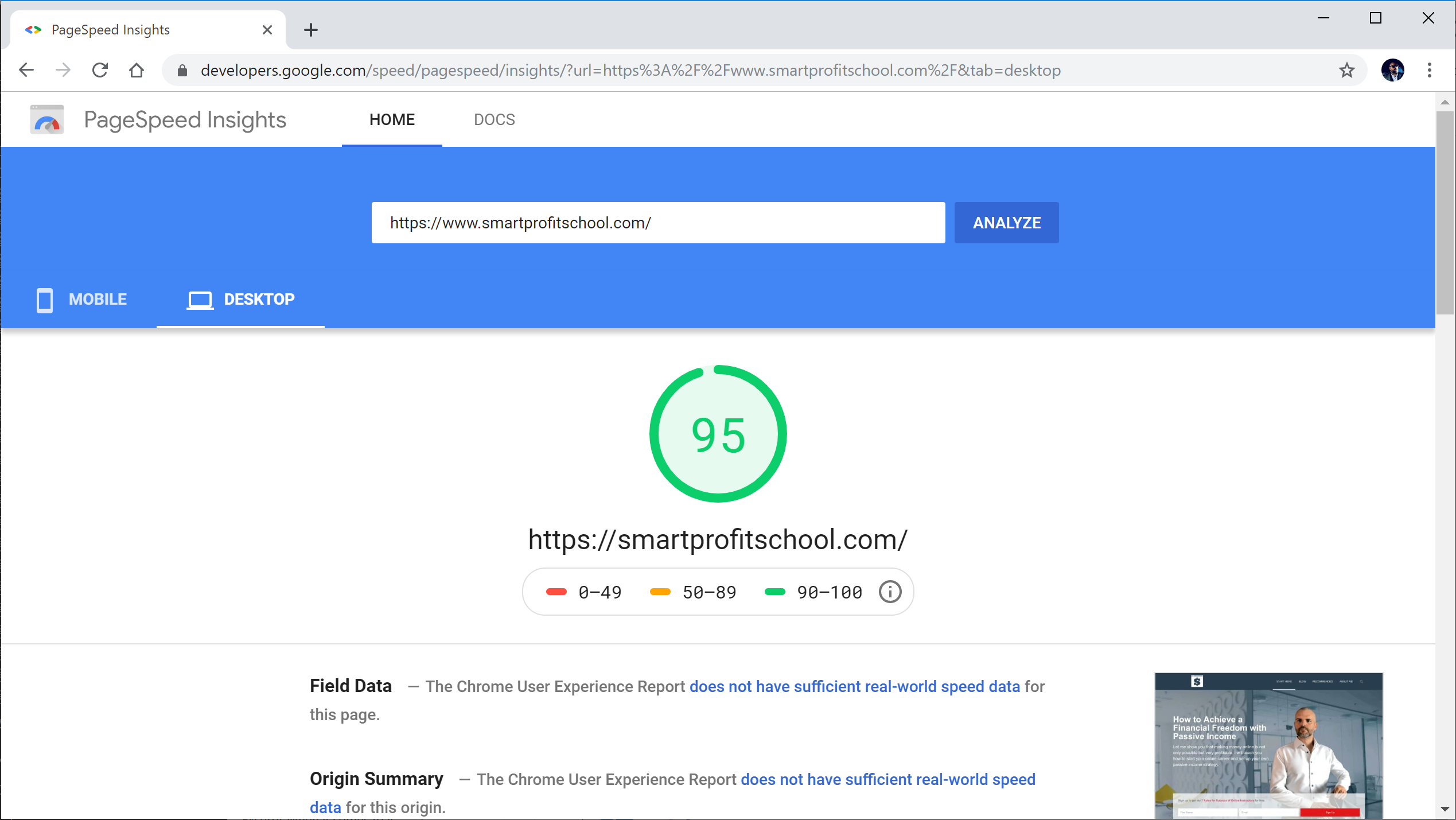
Task: Switch to the HOME navigation tab
Action: pos(392,119)
